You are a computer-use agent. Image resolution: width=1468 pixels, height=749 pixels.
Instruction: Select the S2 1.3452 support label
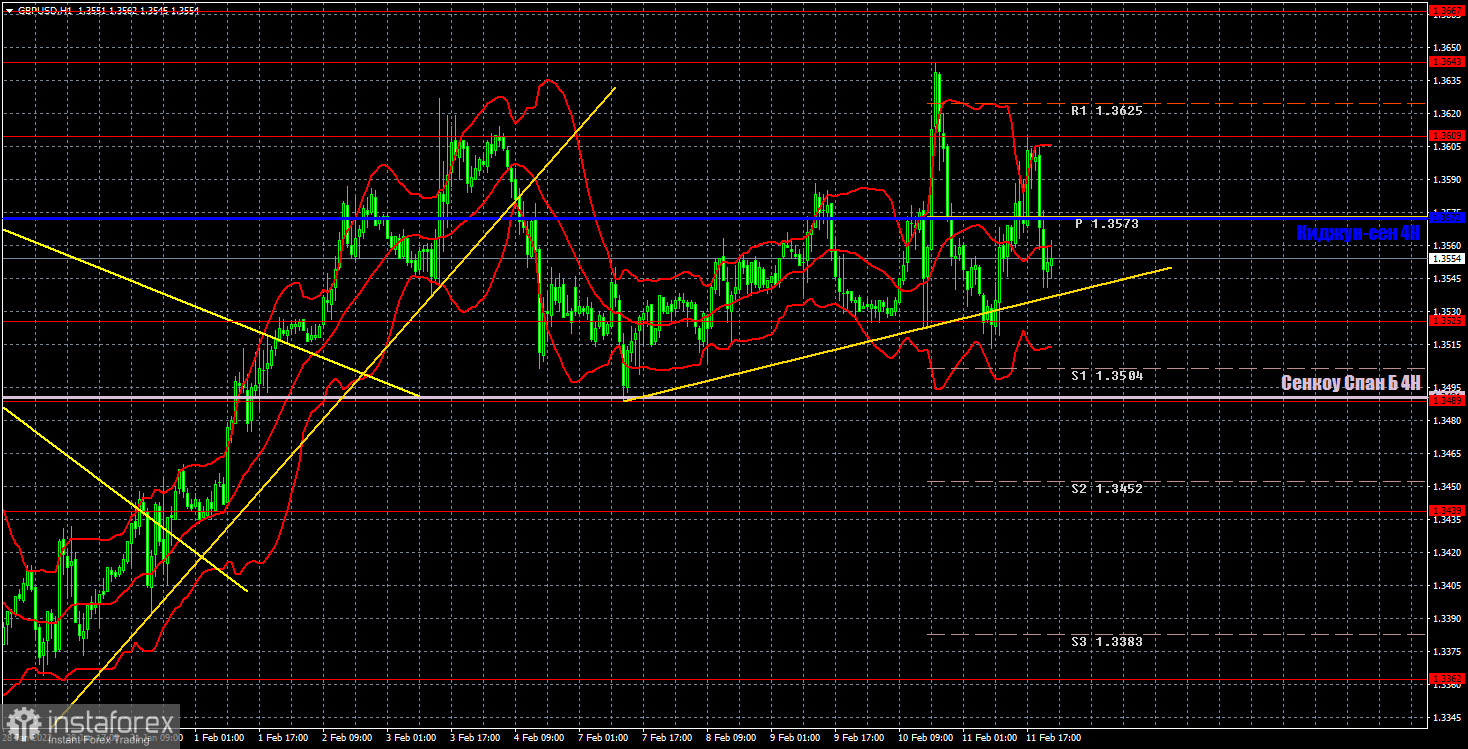click(x=1107, y=488)
